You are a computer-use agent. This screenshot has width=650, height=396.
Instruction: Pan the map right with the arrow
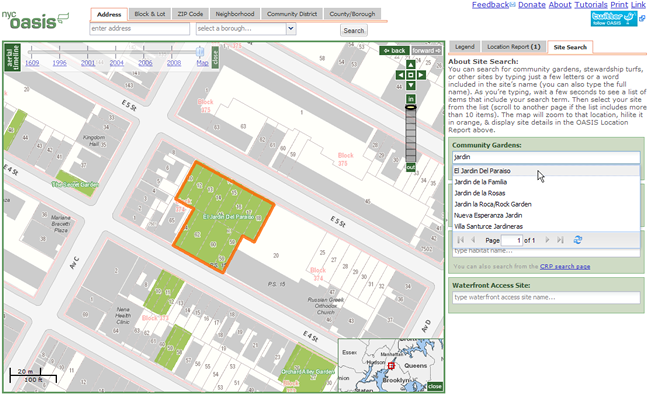(421, 75)
